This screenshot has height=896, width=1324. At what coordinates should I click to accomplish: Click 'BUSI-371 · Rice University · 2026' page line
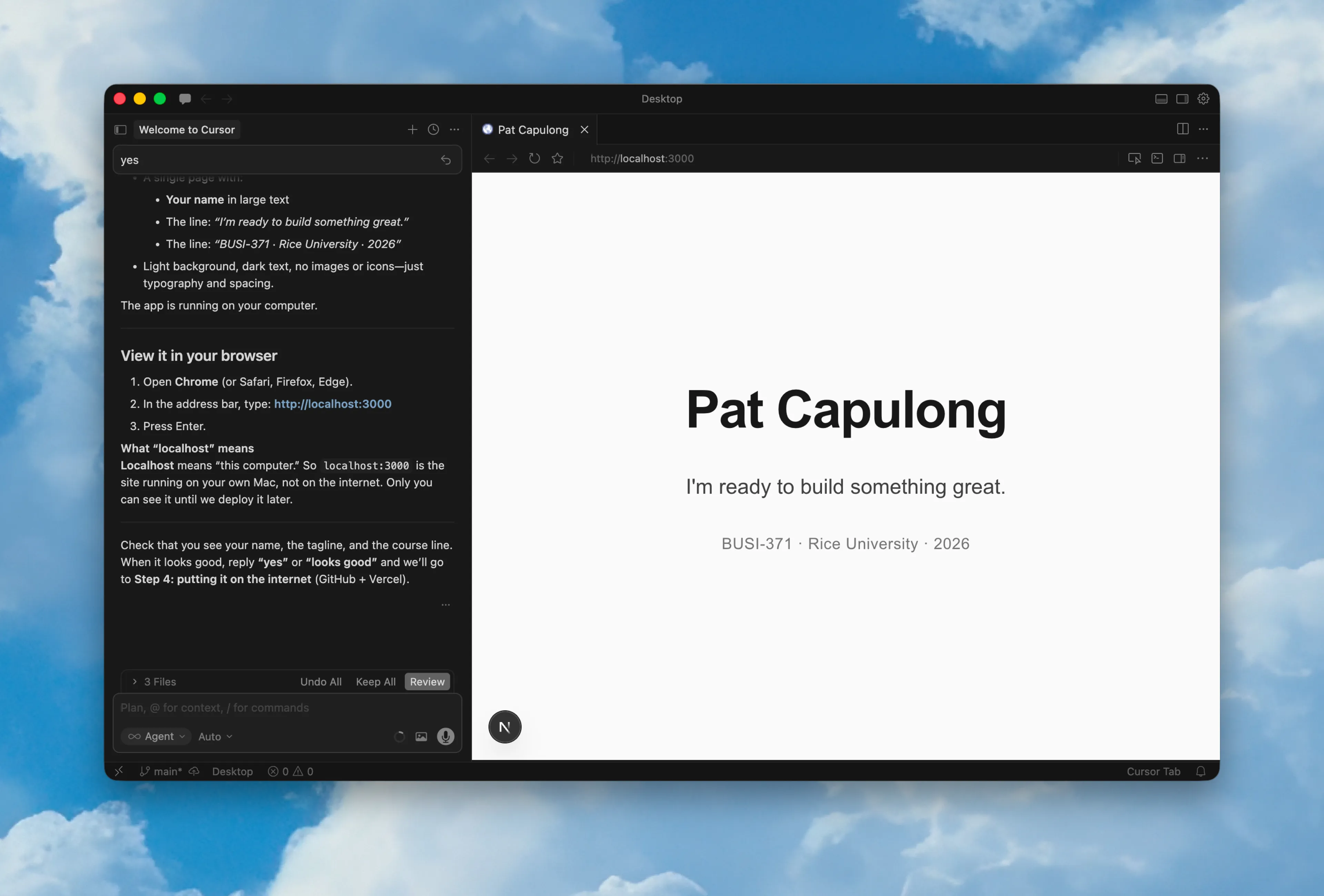846,544
